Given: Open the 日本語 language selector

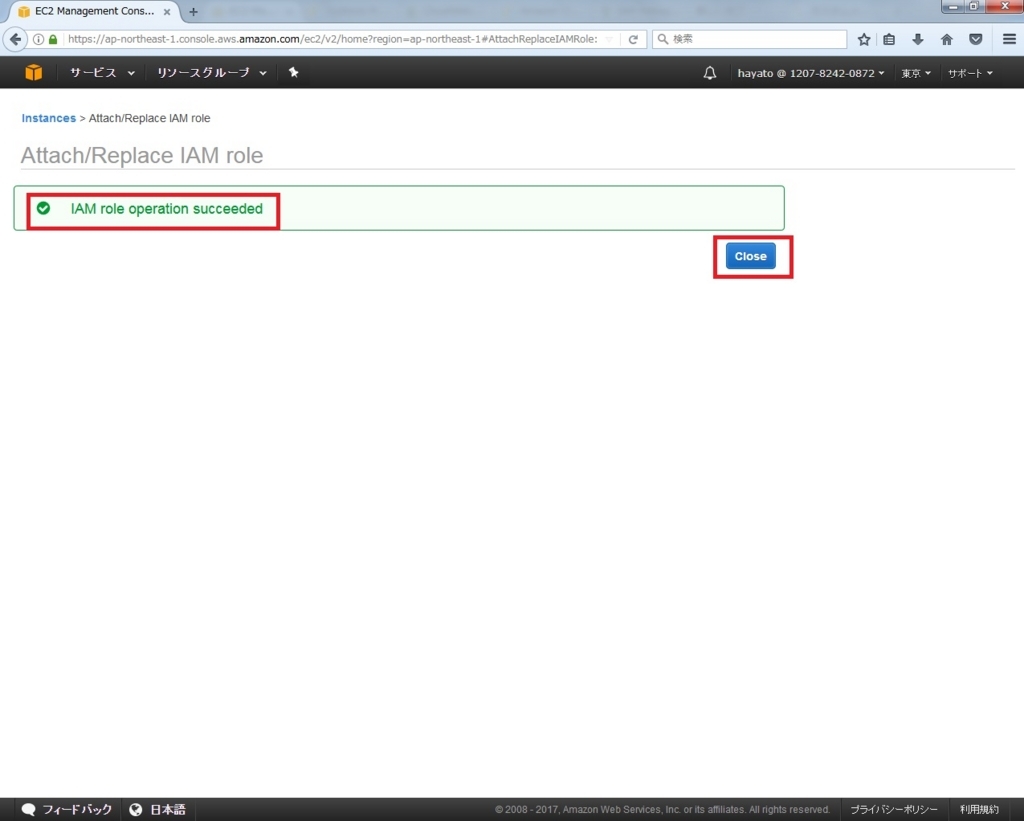Looking at the screenshot, I should 157,809.
